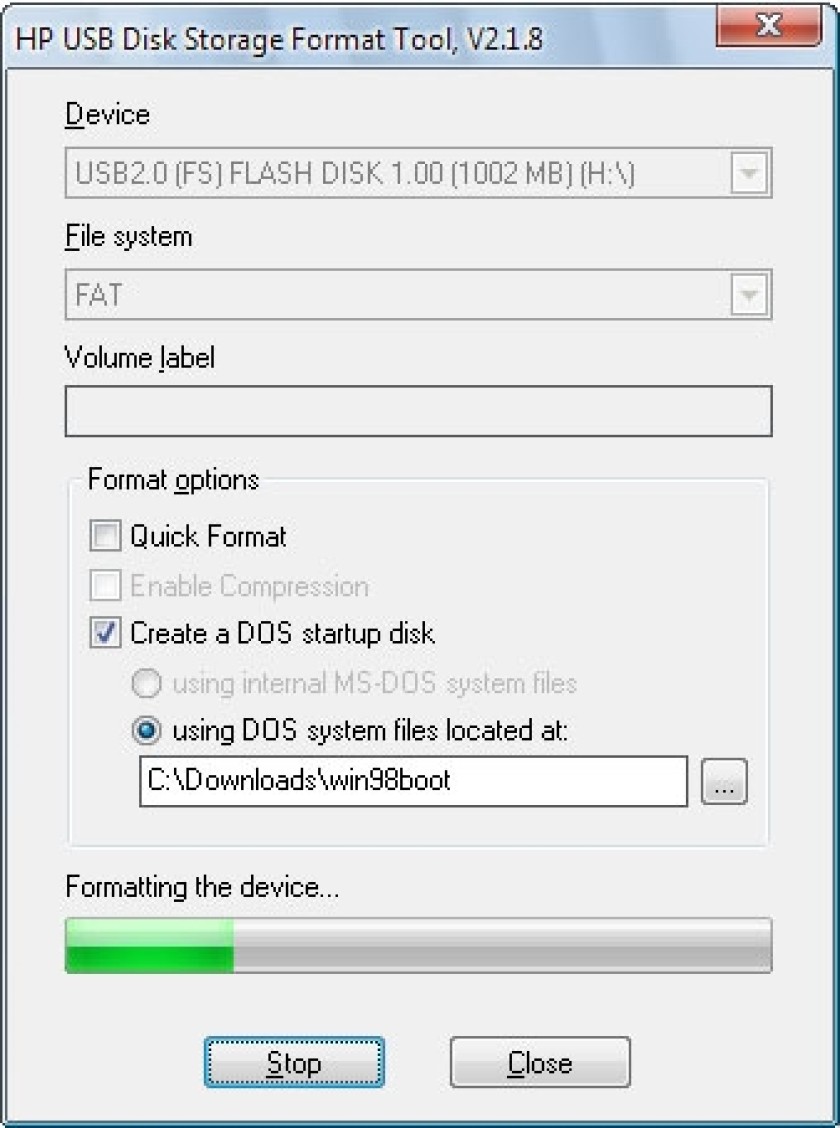Expand the File system dropdown arrow
The width and height of the screenshot is (840, 1128).
click(749, 294)
